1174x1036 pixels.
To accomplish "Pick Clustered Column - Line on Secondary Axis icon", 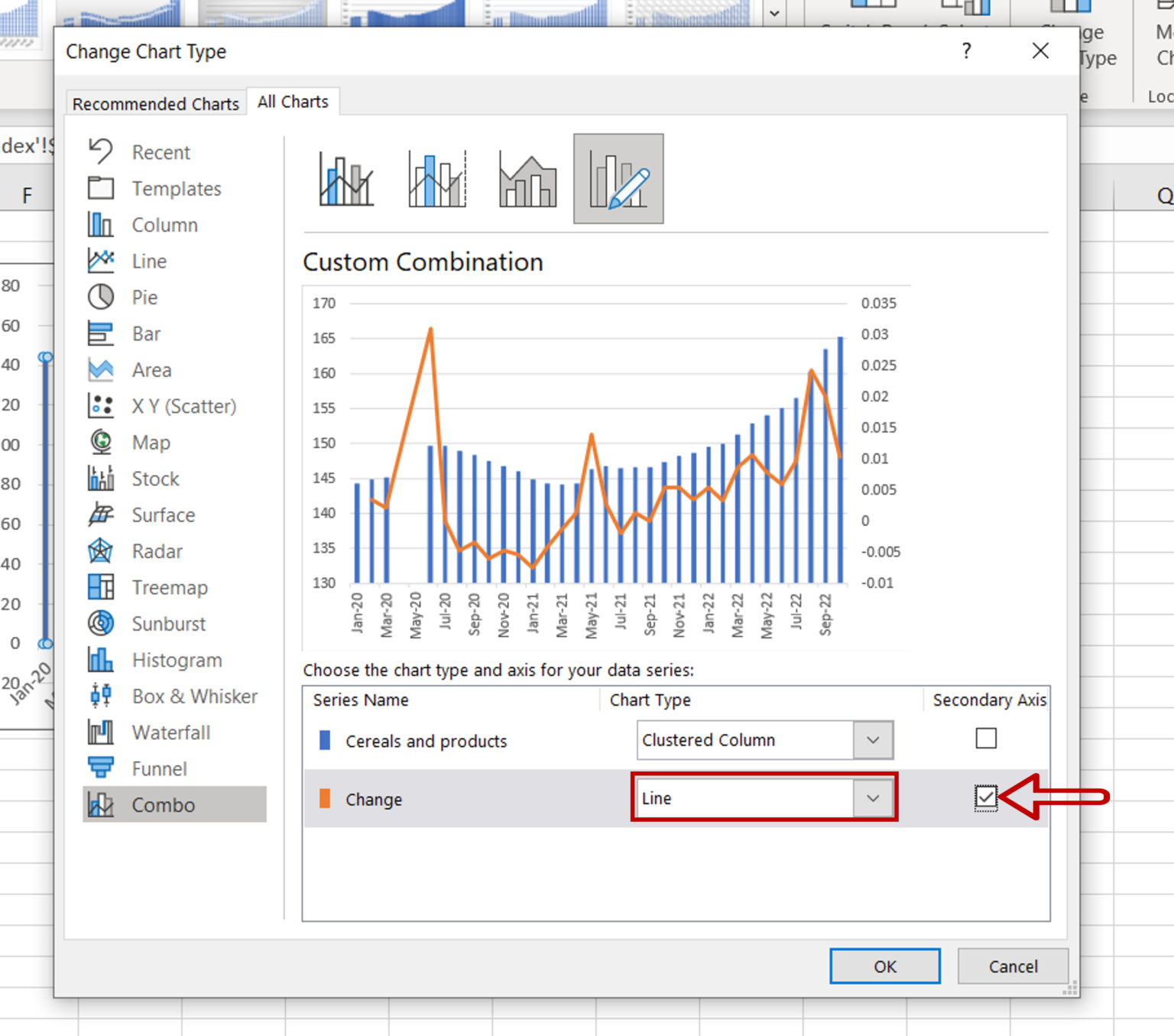I will pyautogui.click(x=437, y=179).
